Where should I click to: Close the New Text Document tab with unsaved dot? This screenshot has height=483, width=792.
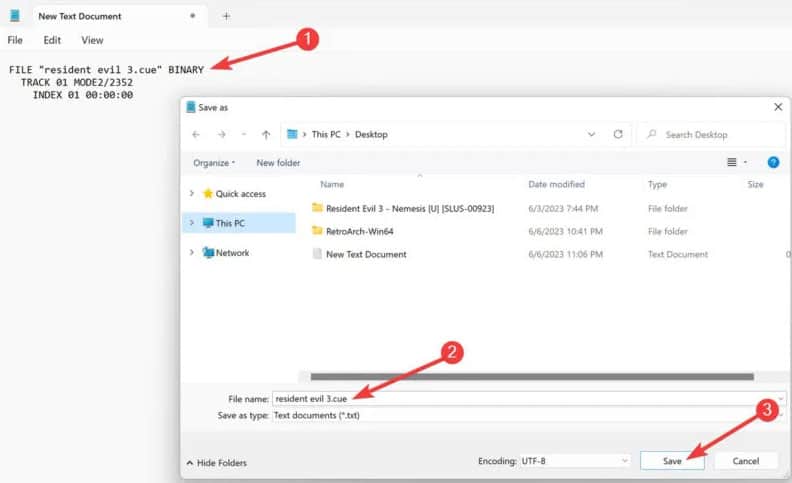pyautogui.click(x=192, y=16)
